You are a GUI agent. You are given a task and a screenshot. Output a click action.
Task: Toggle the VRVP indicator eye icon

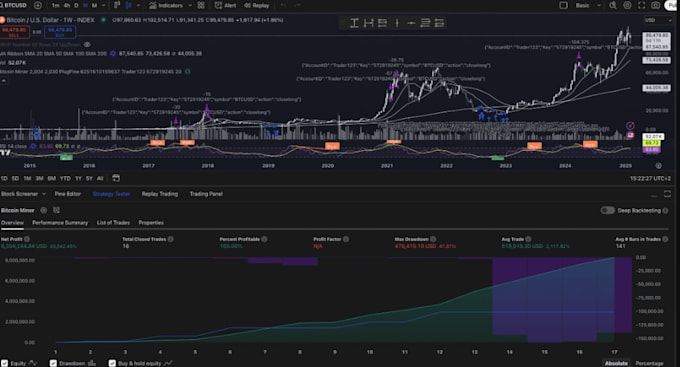(x=87, y=45)
